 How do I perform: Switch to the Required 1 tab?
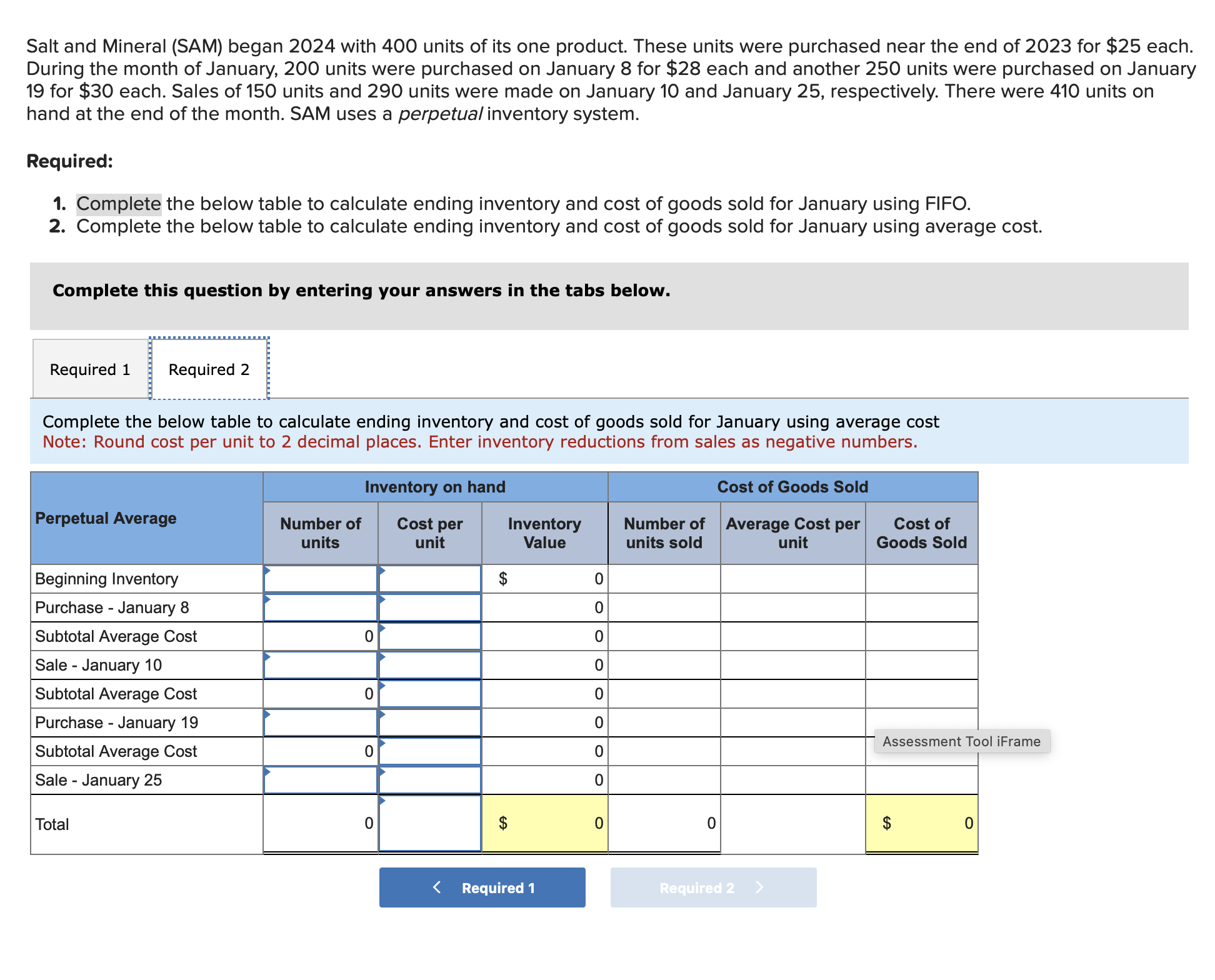pos(90,369)
